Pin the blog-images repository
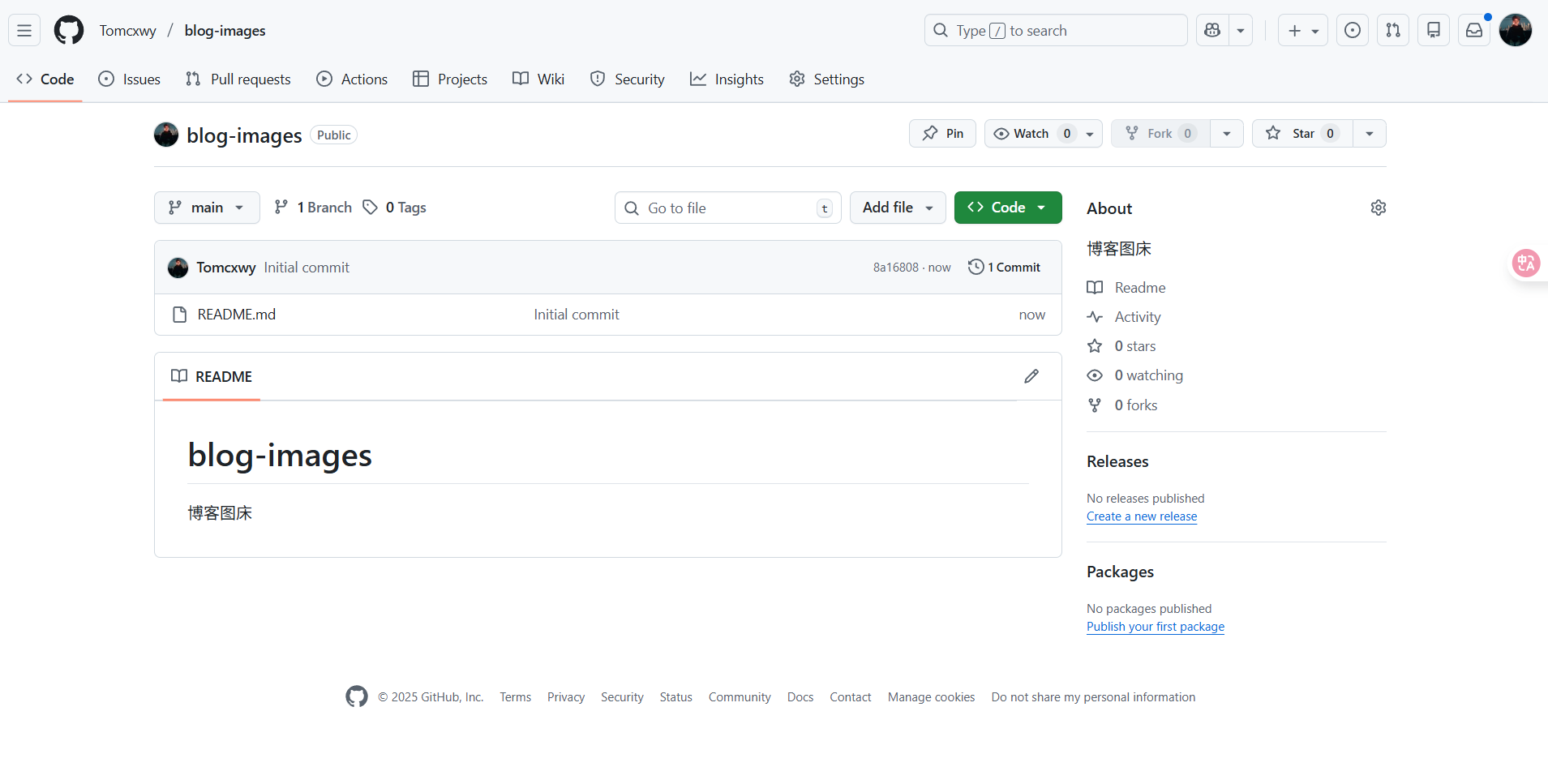This screenshot has height=784, width=1548. [942, 134]
